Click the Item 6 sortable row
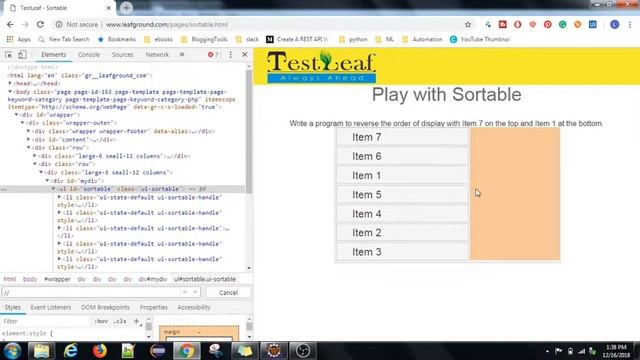The width and height of the screenshot is (640, 360). [x=402, y=156]
